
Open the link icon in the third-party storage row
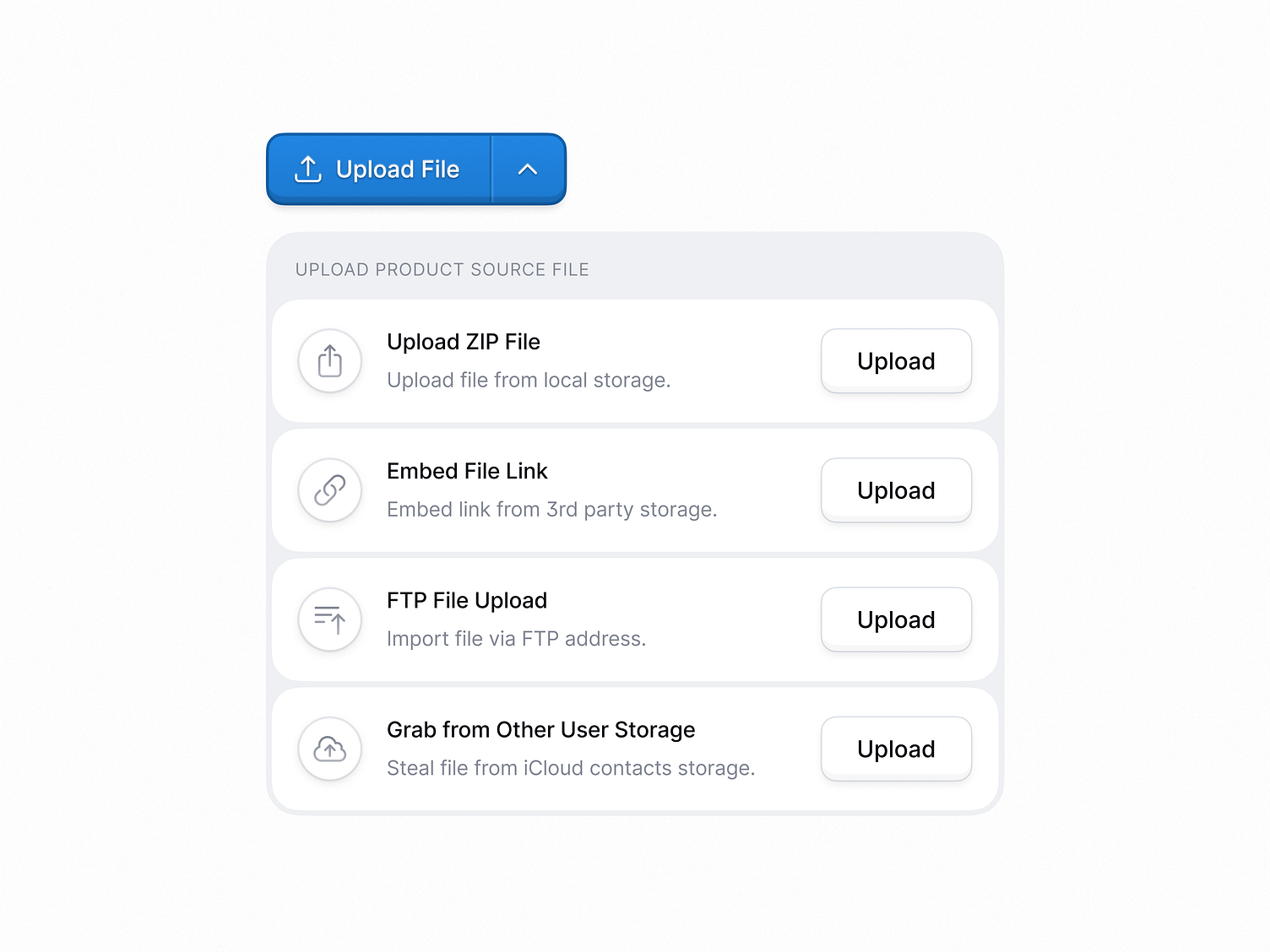pos(329,490)
